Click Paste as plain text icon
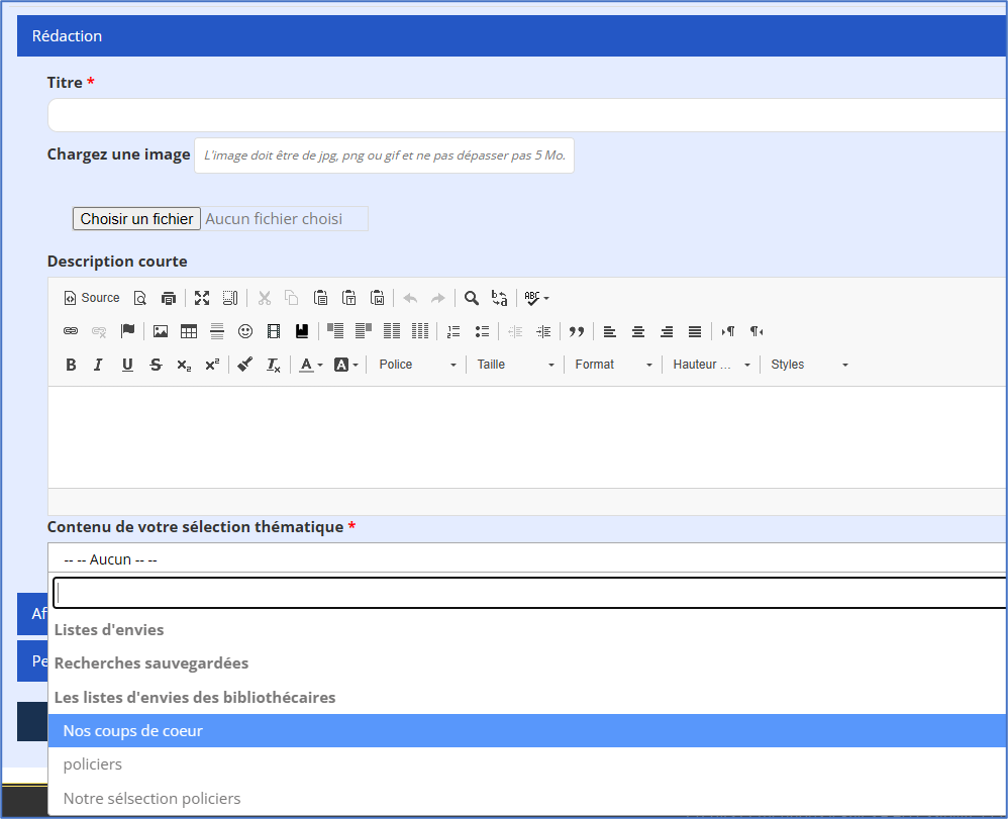The width and height of the screenshot is (1008, 819). [349, 298]
